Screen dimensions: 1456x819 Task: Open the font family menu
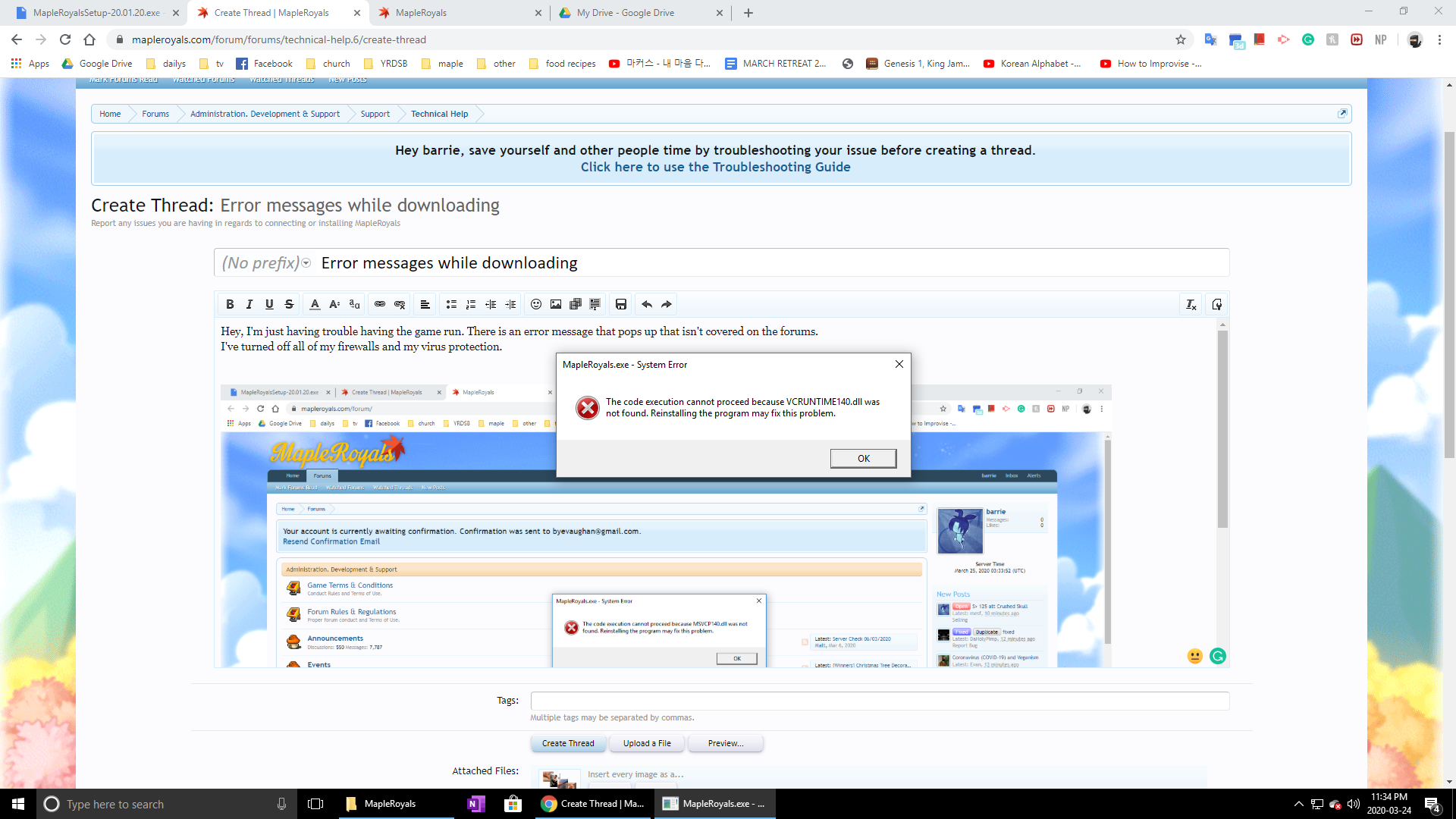click(x=354, y=304)
